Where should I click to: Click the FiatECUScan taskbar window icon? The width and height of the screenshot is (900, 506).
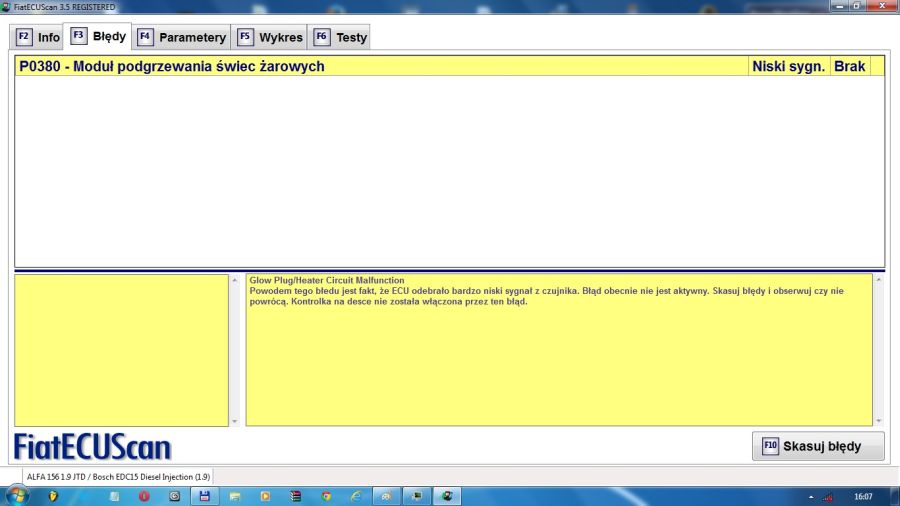[447, 496]
